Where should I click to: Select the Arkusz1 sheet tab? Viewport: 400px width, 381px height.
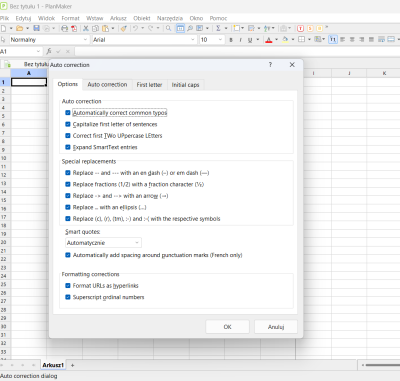click(53, 365)
